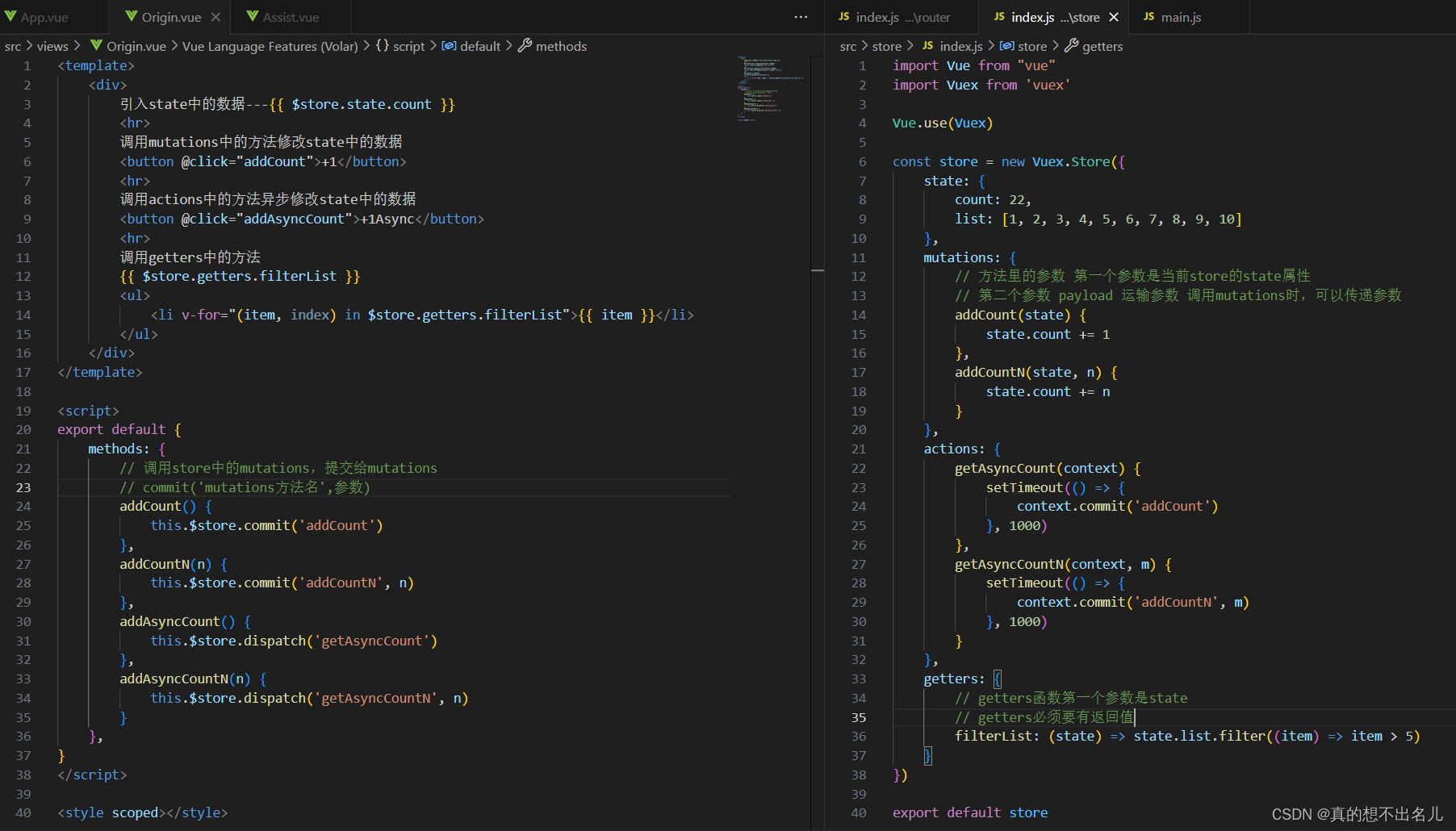The width and height of the screenshot is (1456, 831).
Task: Click the symbol icon before store breadcrumb
Action: (1006, 45)
